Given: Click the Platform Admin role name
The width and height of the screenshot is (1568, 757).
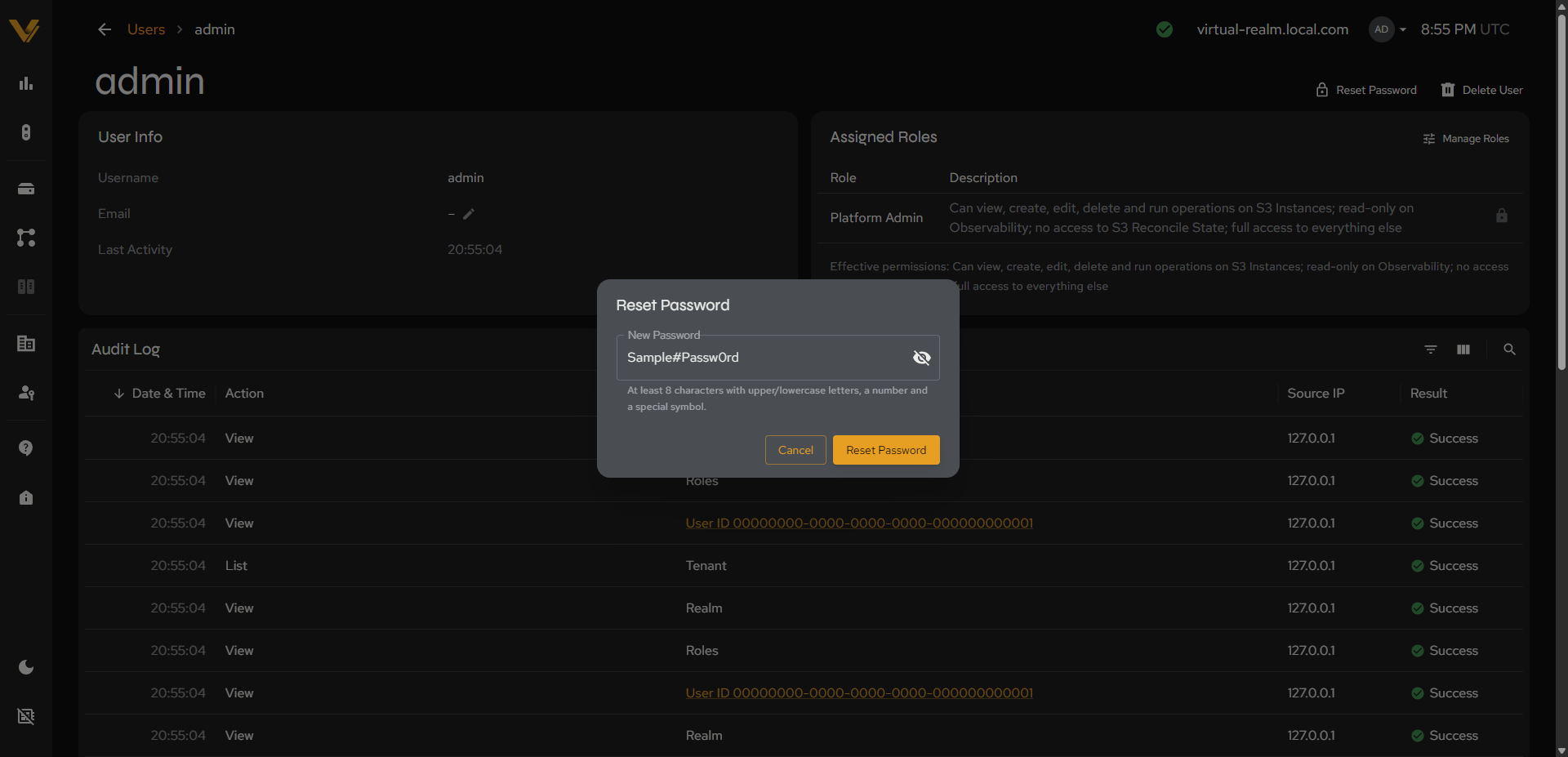Looking at the screenshot, I should (876, 218).
